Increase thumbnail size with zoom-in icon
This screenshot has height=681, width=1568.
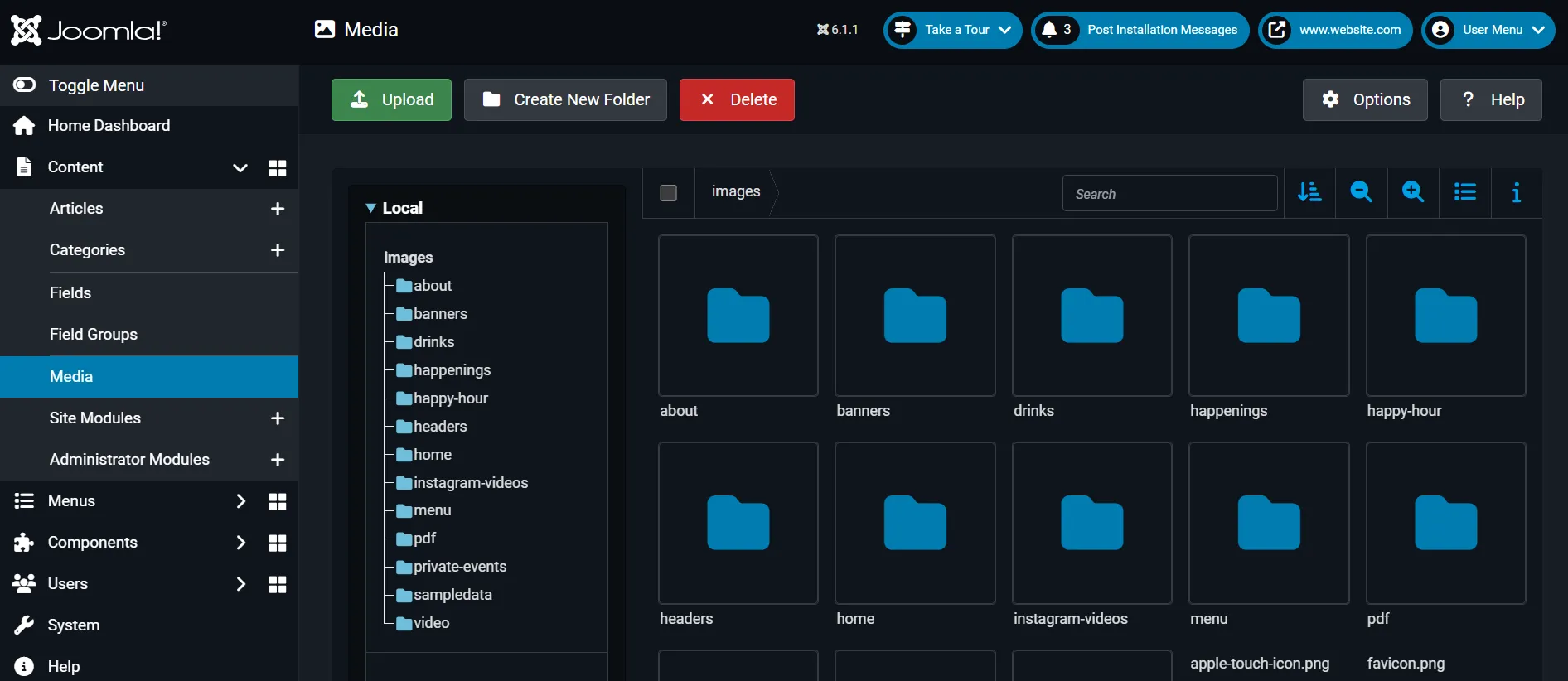[1413, 192]
